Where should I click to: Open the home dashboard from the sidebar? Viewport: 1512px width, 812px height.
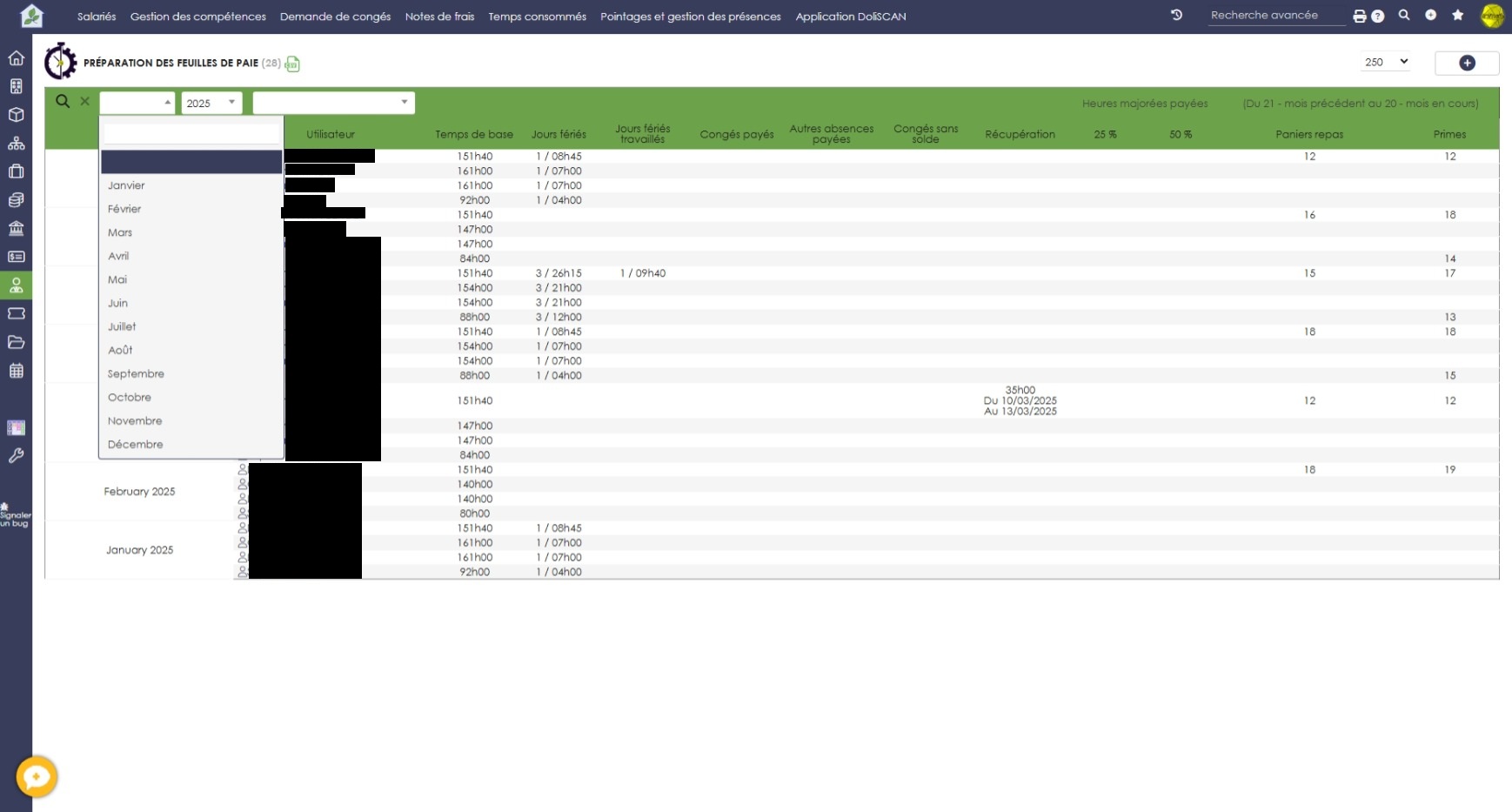[x=16, y=58]
